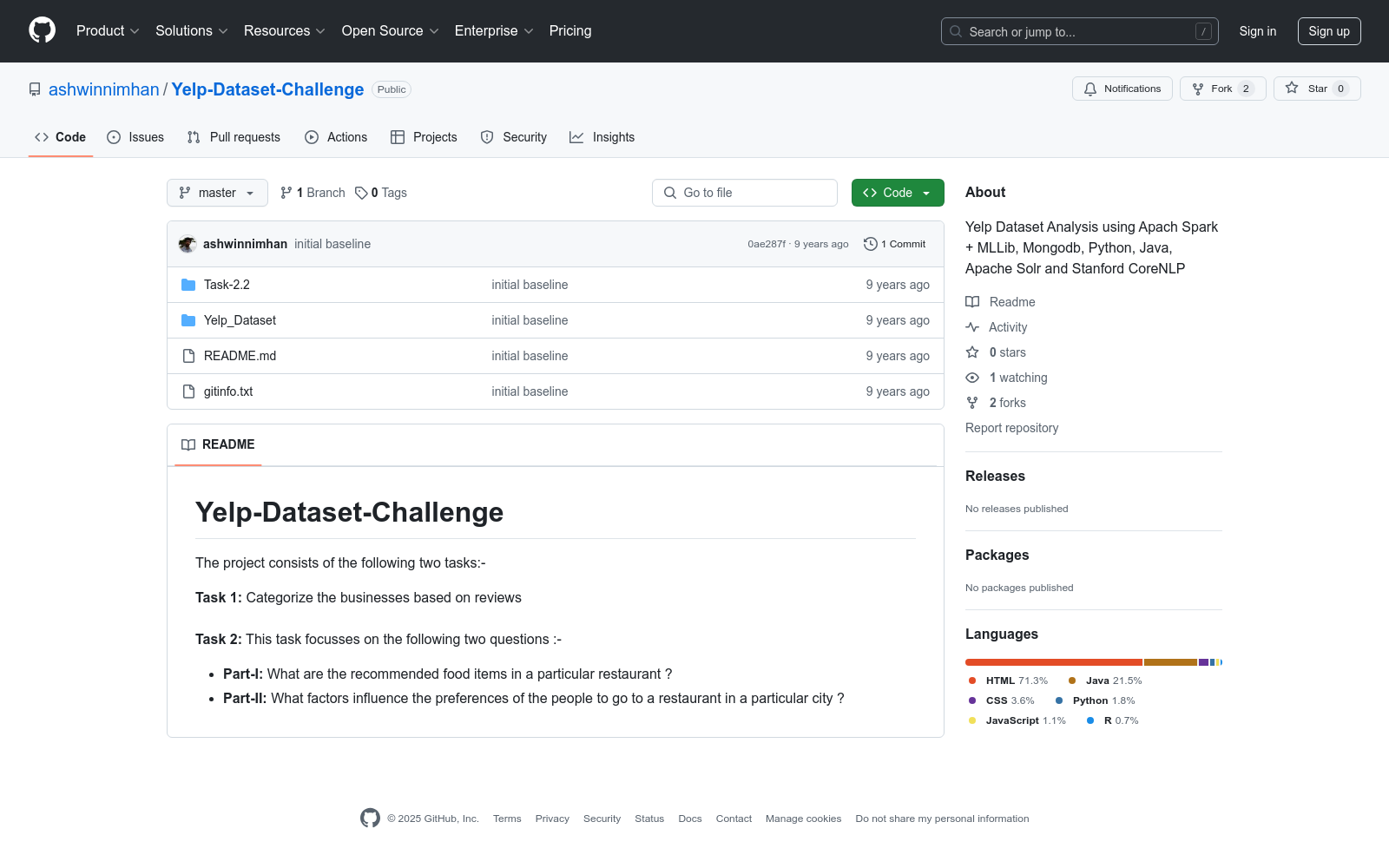The width and height of the screenshot is (1389, 868).
Task: Click the Go to file input
Action: click(745, 193)
